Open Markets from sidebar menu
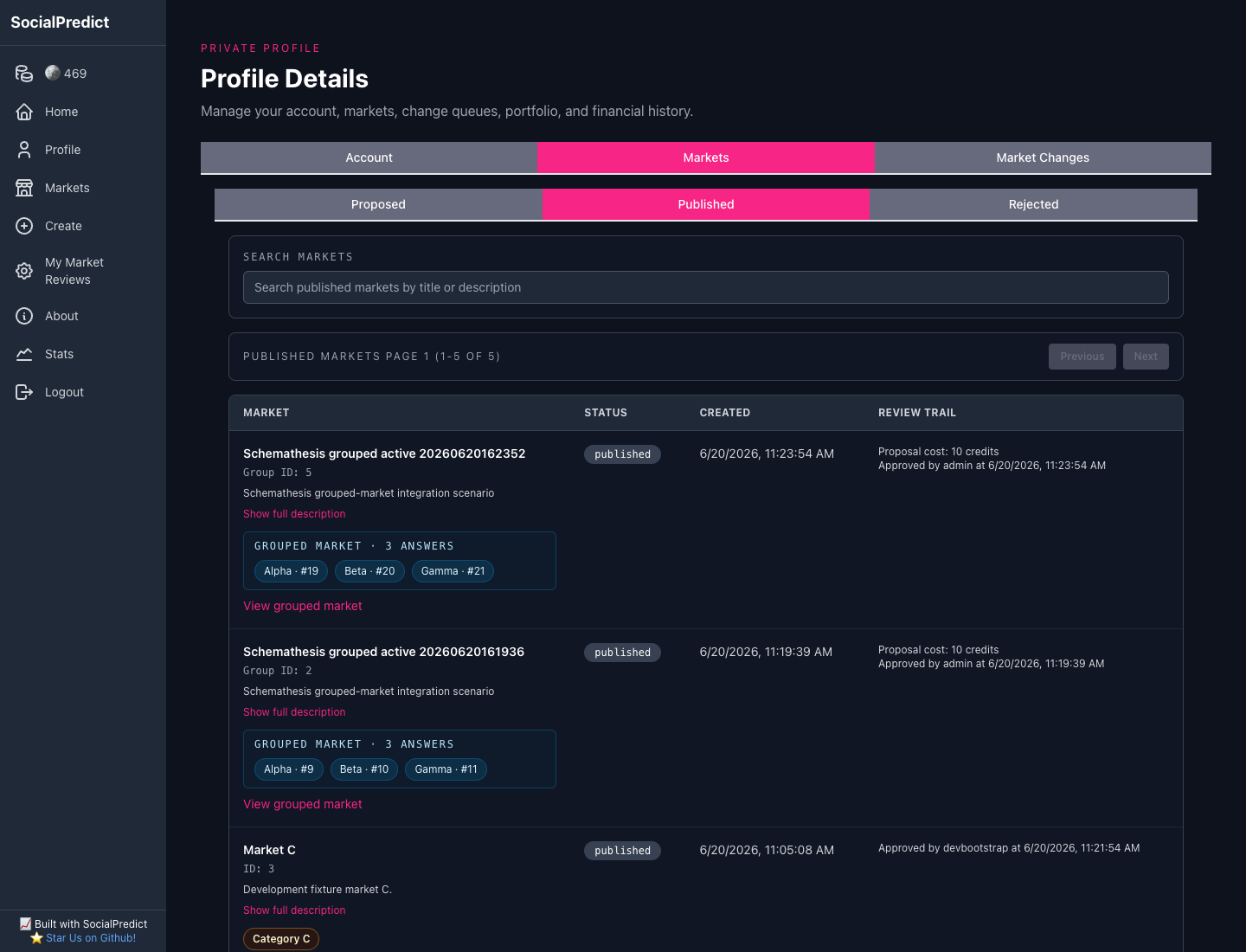Viewport: 1246px width, 952px height. [67, 188]
